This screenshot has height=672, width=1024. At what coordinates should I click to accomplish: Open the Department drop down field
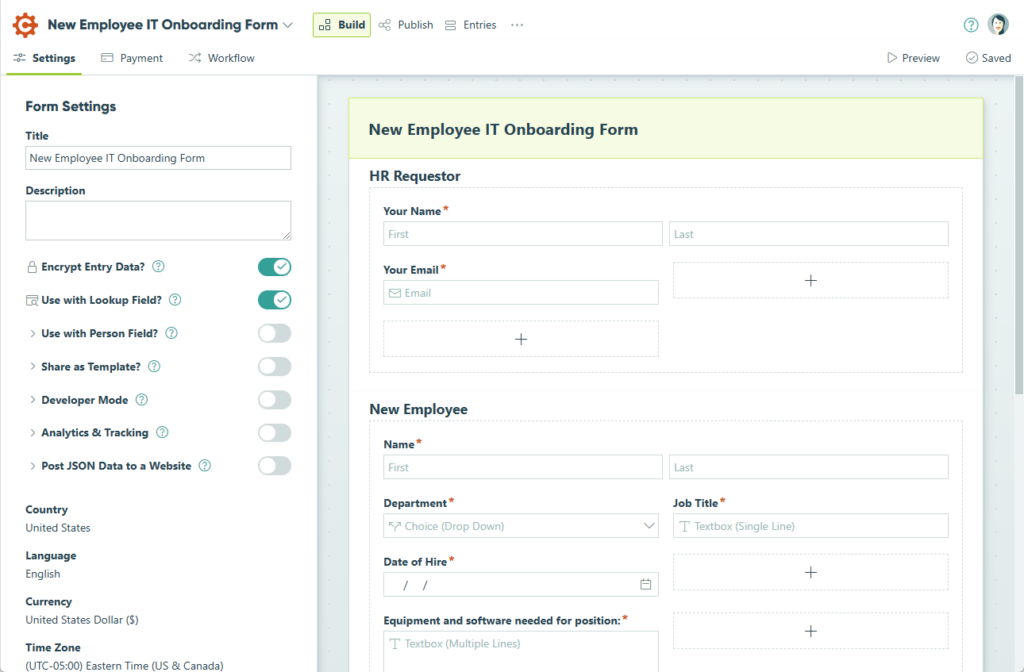tap(520, 526)
